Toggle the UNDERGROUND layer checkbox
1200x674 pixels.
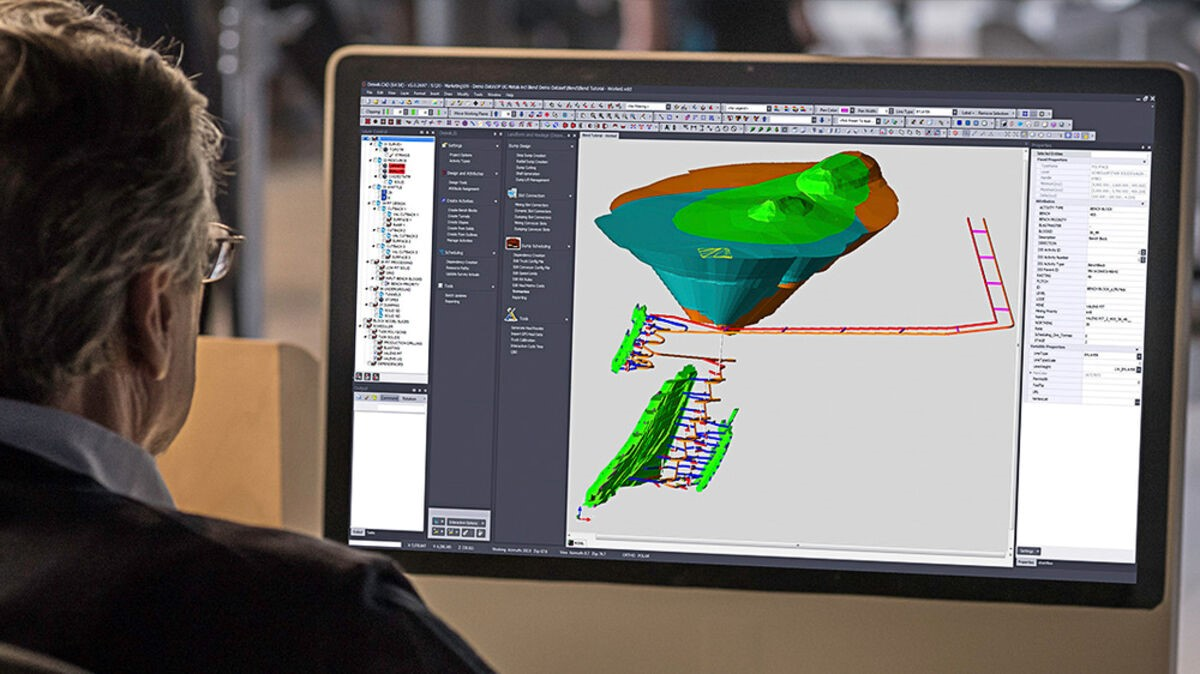pyautogui.click(x=371, y=291)
